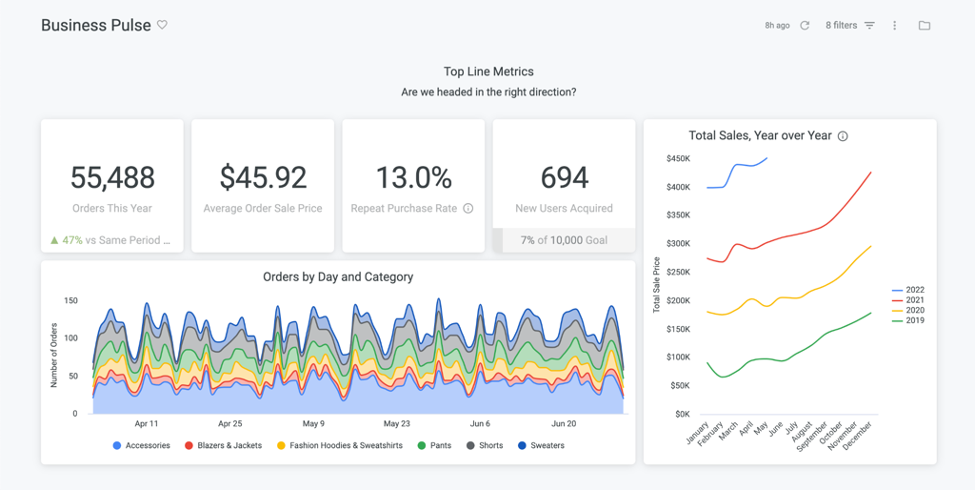Viewport: 977px width, 491px height.
Task: Favorite the Business Pulse dashboard heart icon
Action: coord(162,25)
